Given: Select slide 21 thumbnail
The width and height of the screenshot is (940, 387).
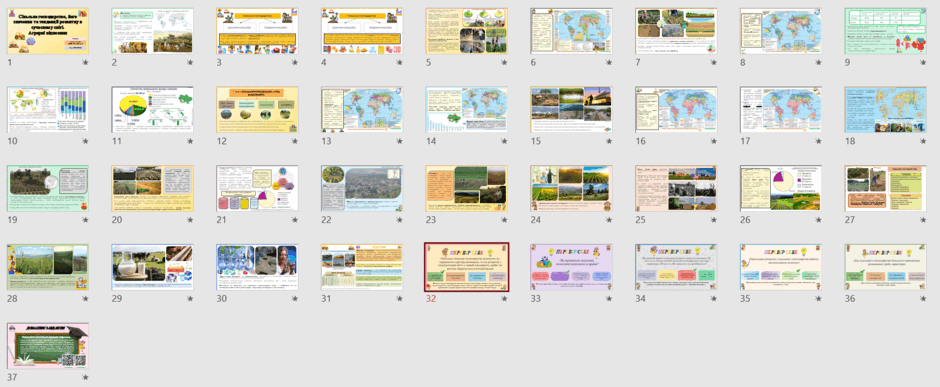Looking at the screenshot, I should (x=257, y=188).
